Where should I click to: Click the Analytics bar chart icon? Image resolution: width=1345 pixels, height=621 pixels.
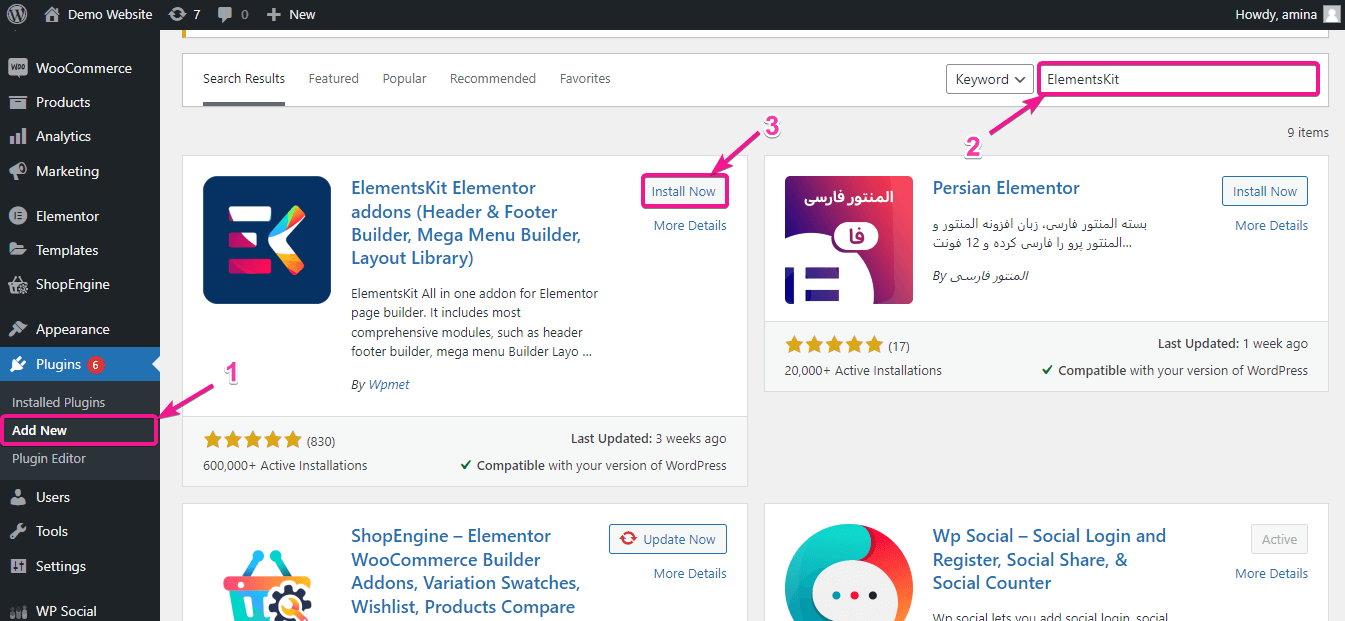click(x=17, y=136)
